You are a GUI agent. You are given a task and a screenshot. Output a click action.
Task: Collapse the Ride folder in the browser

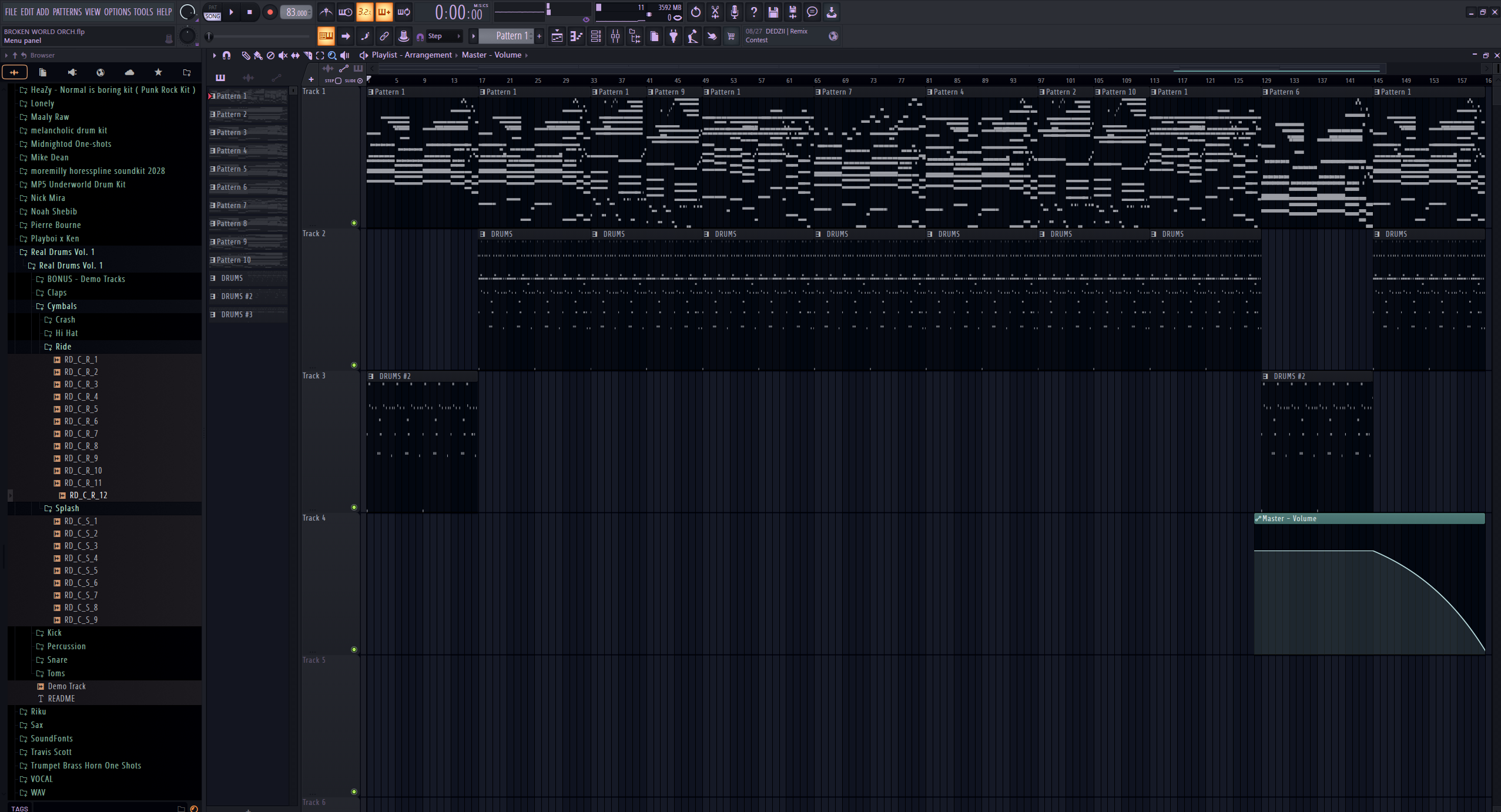coord(63,347)
